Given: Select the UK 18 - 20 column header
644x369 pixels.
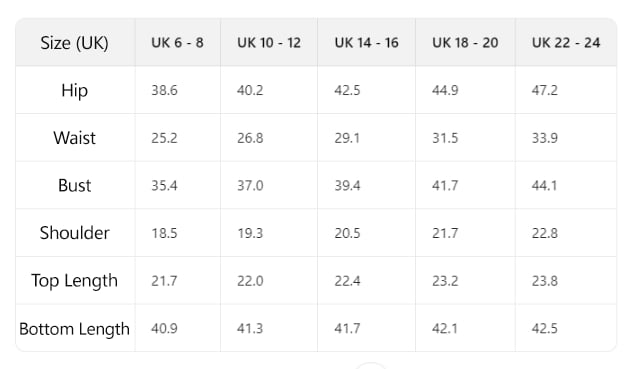Looking at the screenshot, I should point(465,43).
